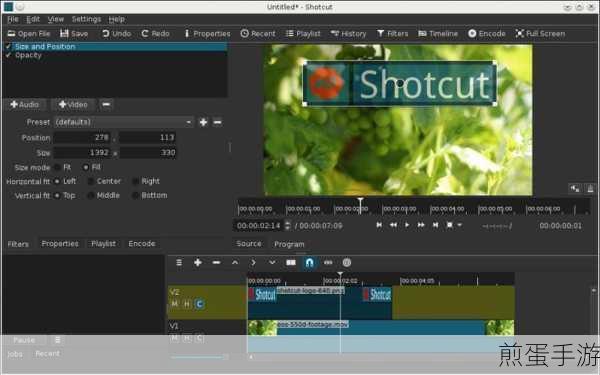The image size is (600, 375).
Task: Open the Settings menu
Action: coord(86,19)
